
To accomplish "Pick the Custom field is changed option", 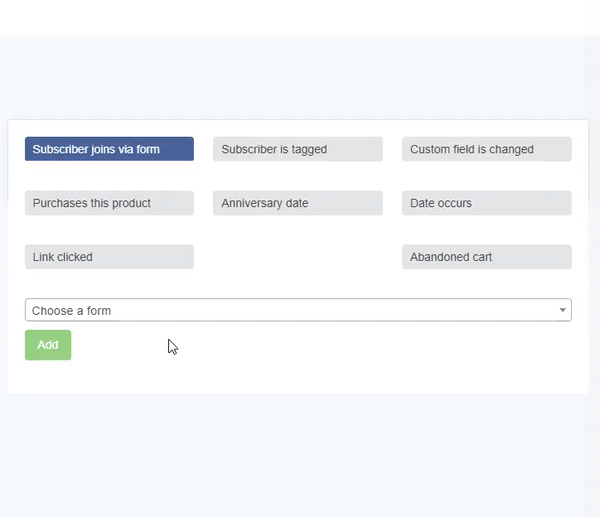I will coord(487,149).
